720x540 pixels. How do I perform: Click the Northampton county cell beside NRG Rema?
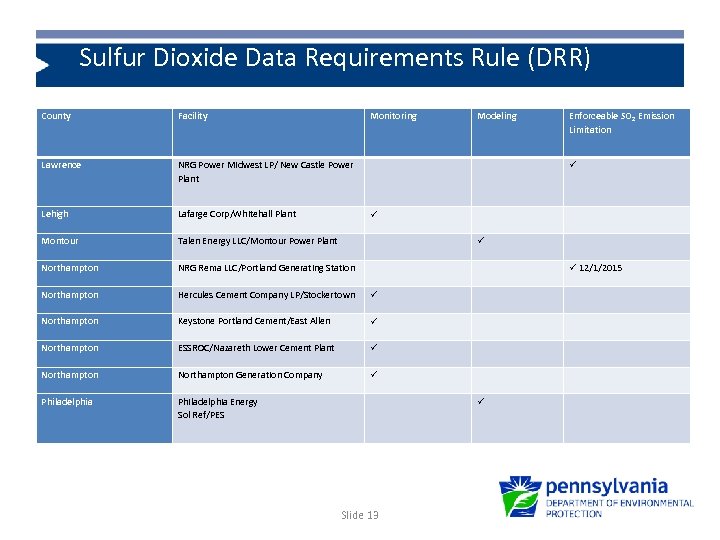point(104,273)
